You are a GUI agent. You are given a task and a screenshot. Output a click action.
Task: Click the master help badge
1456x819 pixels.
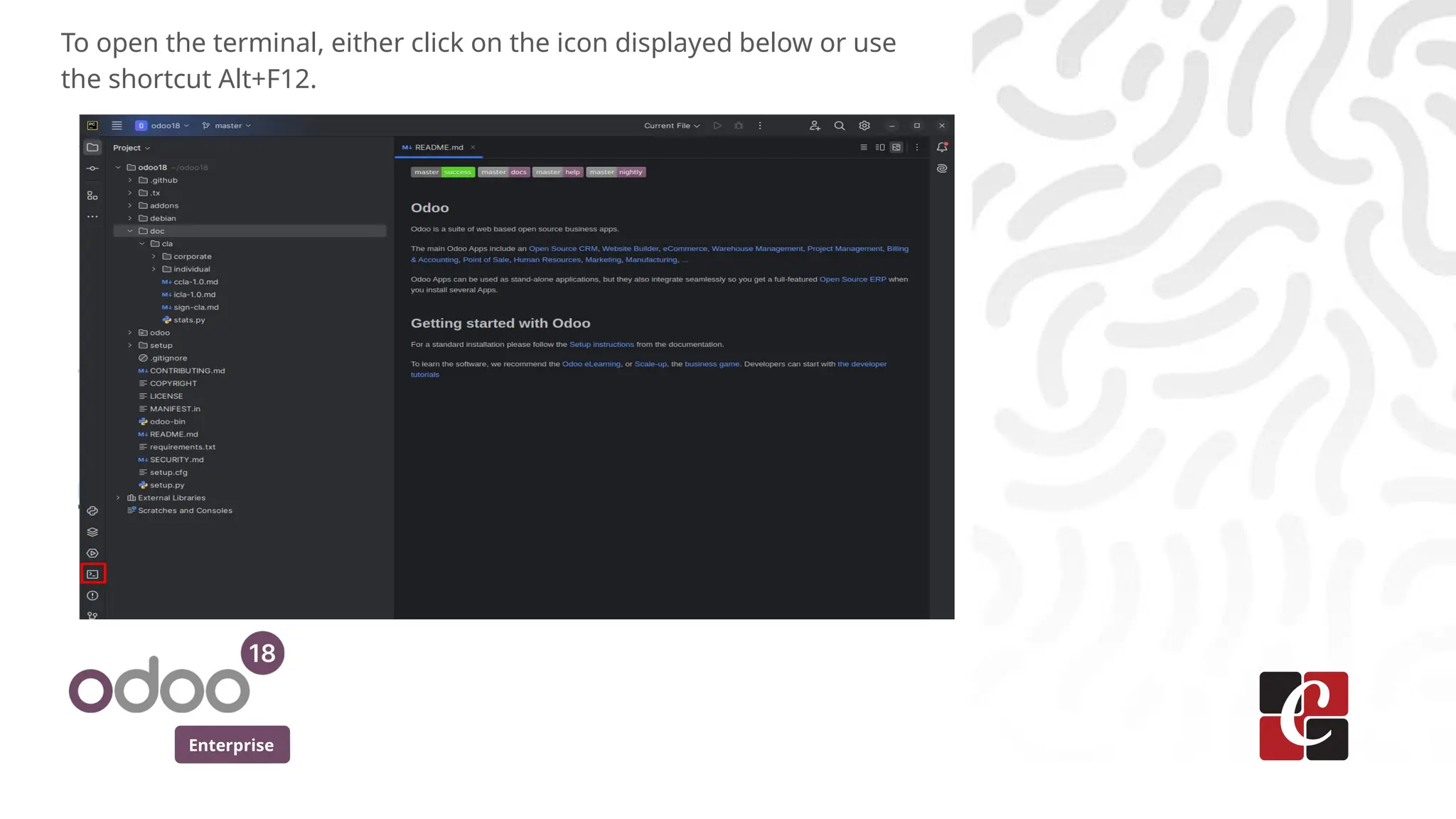(557, 172)
